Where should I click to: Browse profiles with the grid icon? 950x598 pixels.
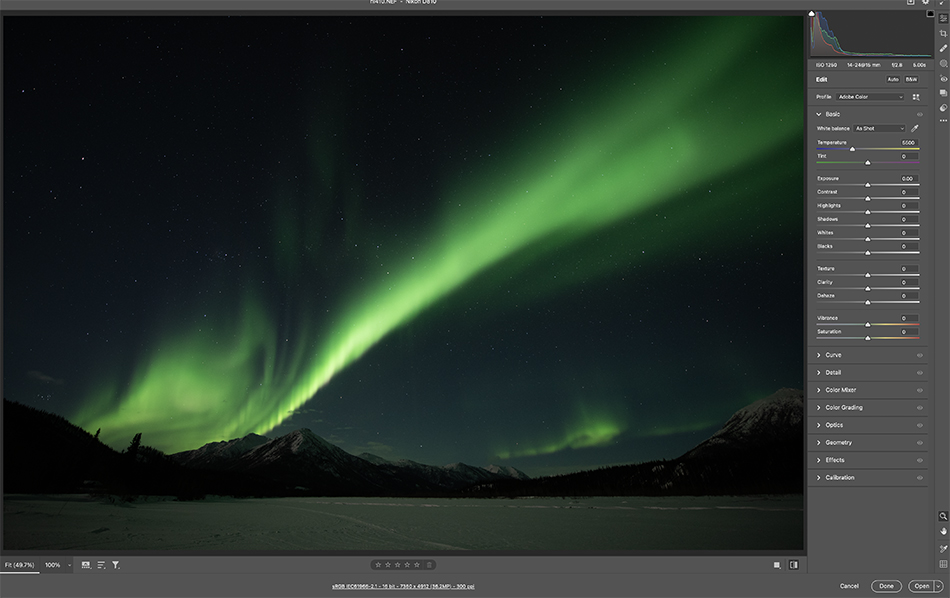coord(915,97)
